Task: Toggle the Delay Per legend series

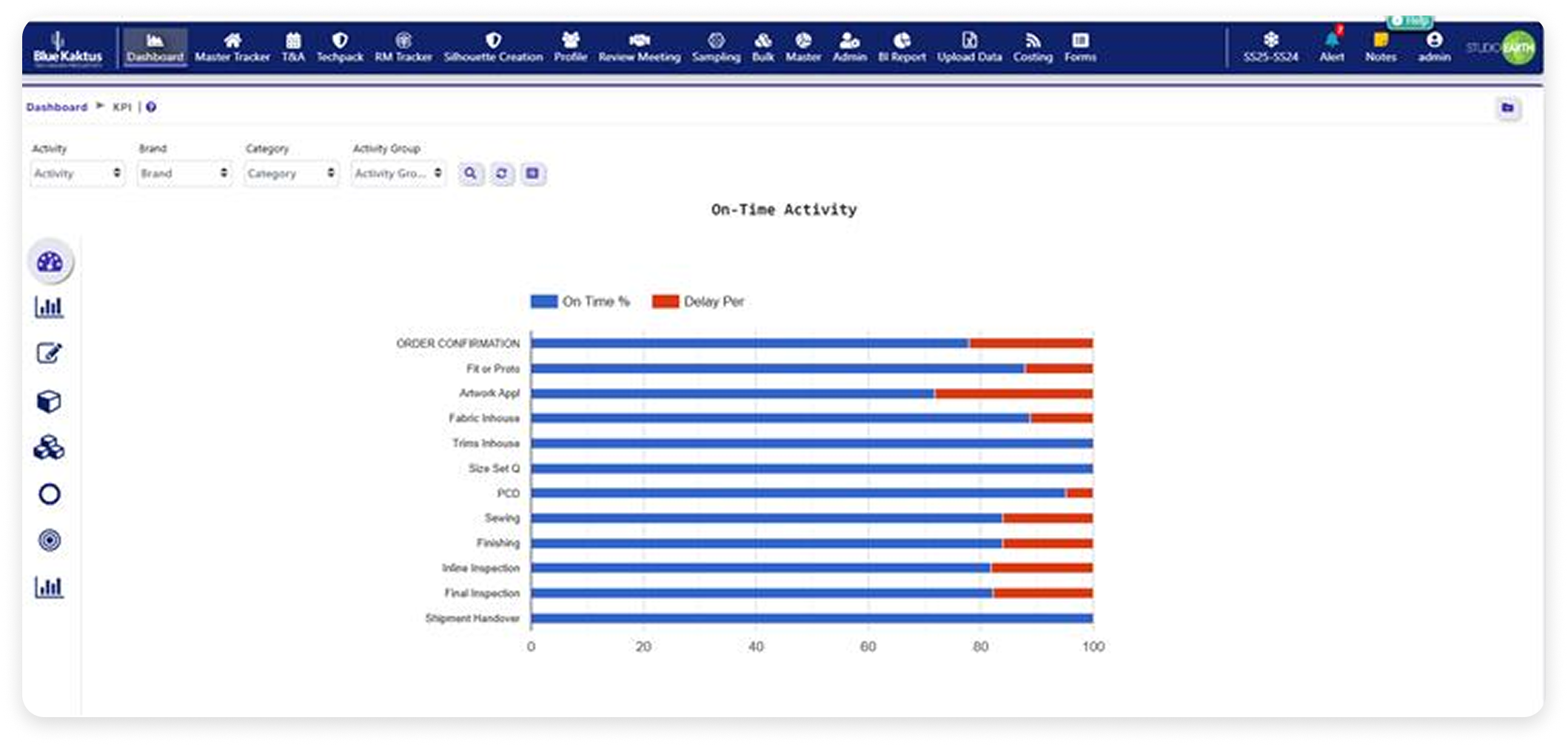Action: [698, 302]
